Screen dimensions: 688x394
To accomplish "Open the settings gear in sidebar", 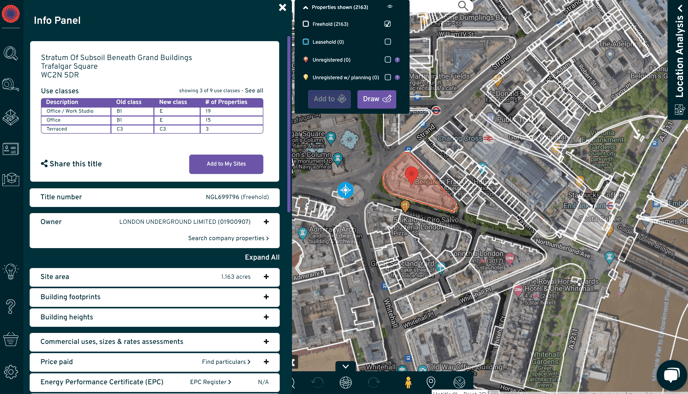I will [x=11, y=372].
